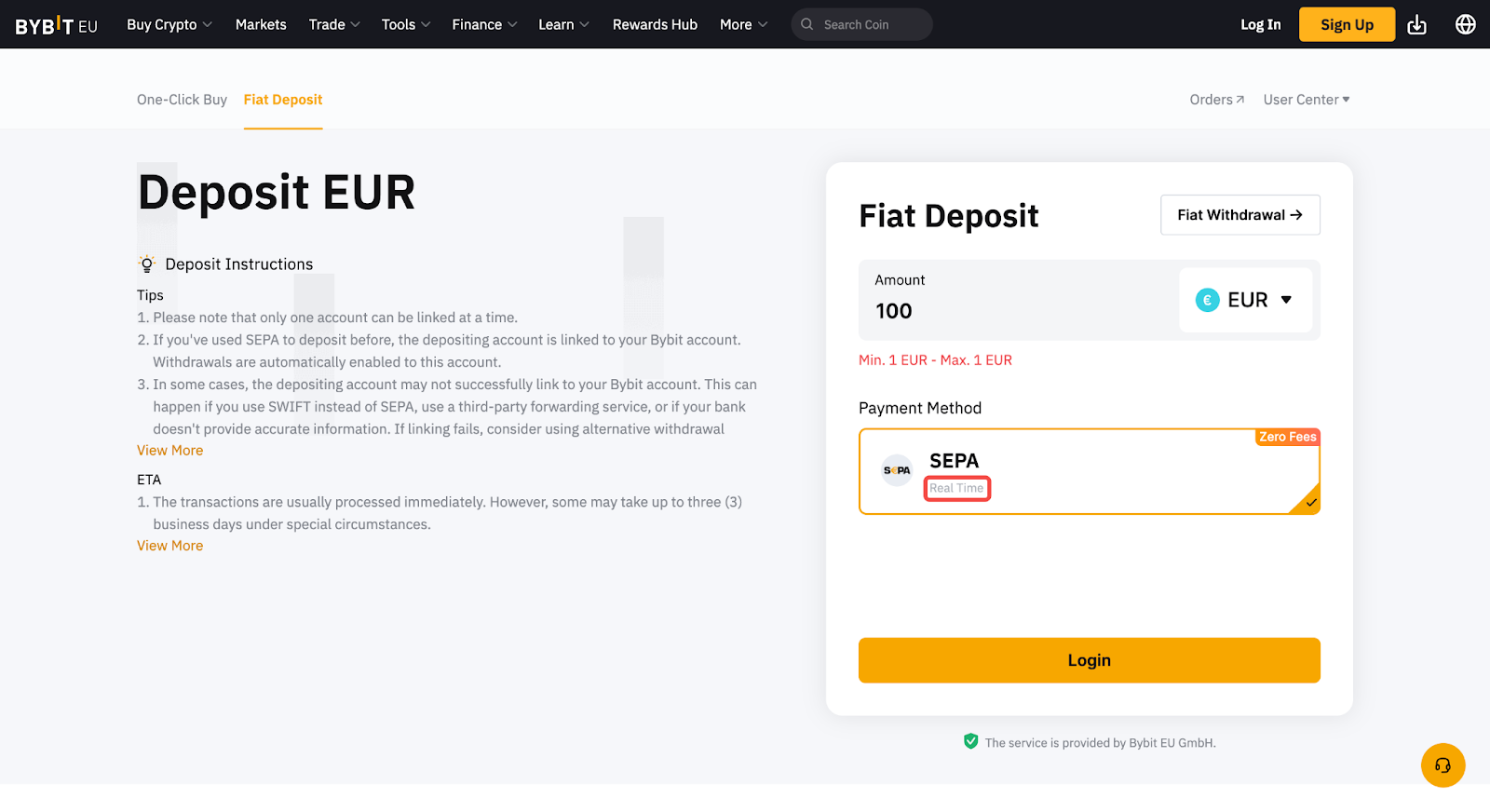Viewport: 1490px width, 812px height.
Task: Open the Markets menu item
Action: [261, 25]
